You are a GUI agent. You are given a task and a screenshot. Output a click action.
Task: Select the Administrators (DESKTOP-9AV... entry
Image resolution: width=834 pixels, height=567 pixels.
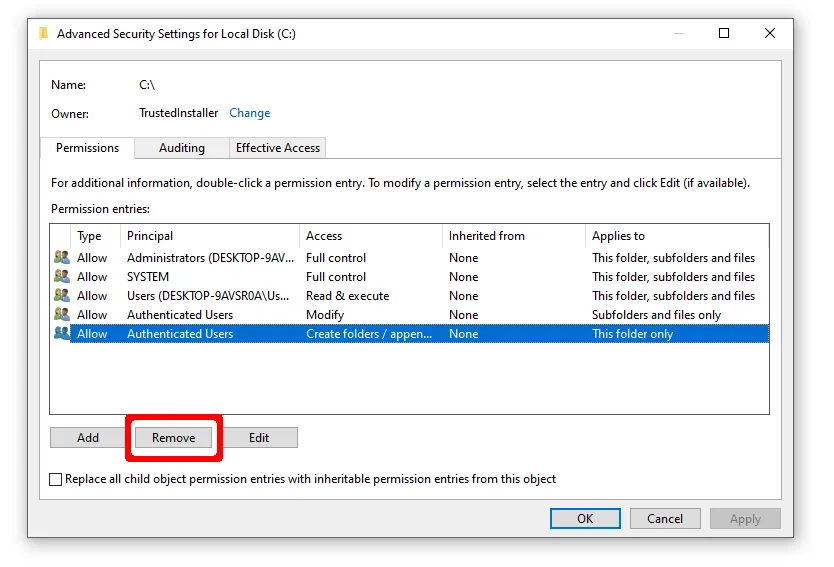coord(411,257)
